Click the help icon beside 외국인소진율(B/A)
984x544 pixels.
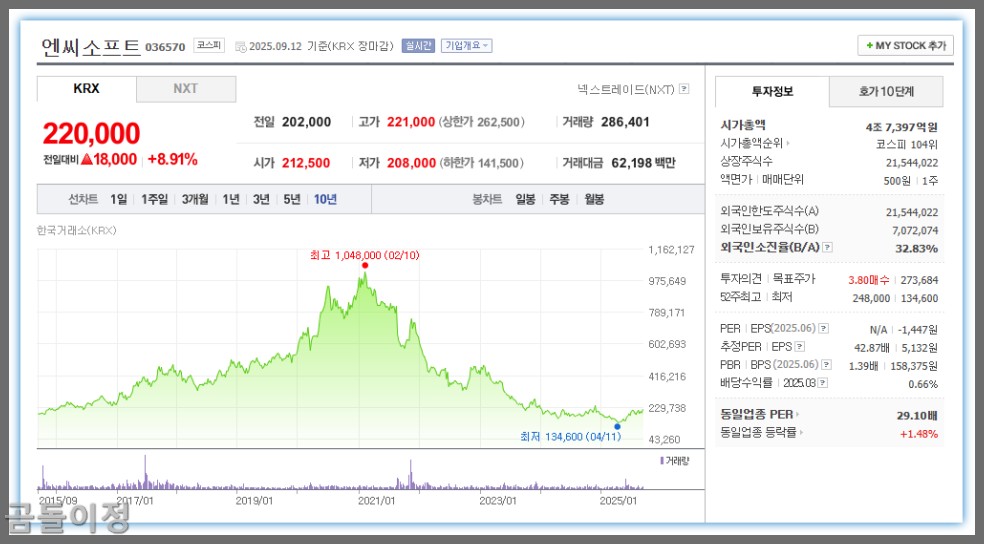point(828,247)
